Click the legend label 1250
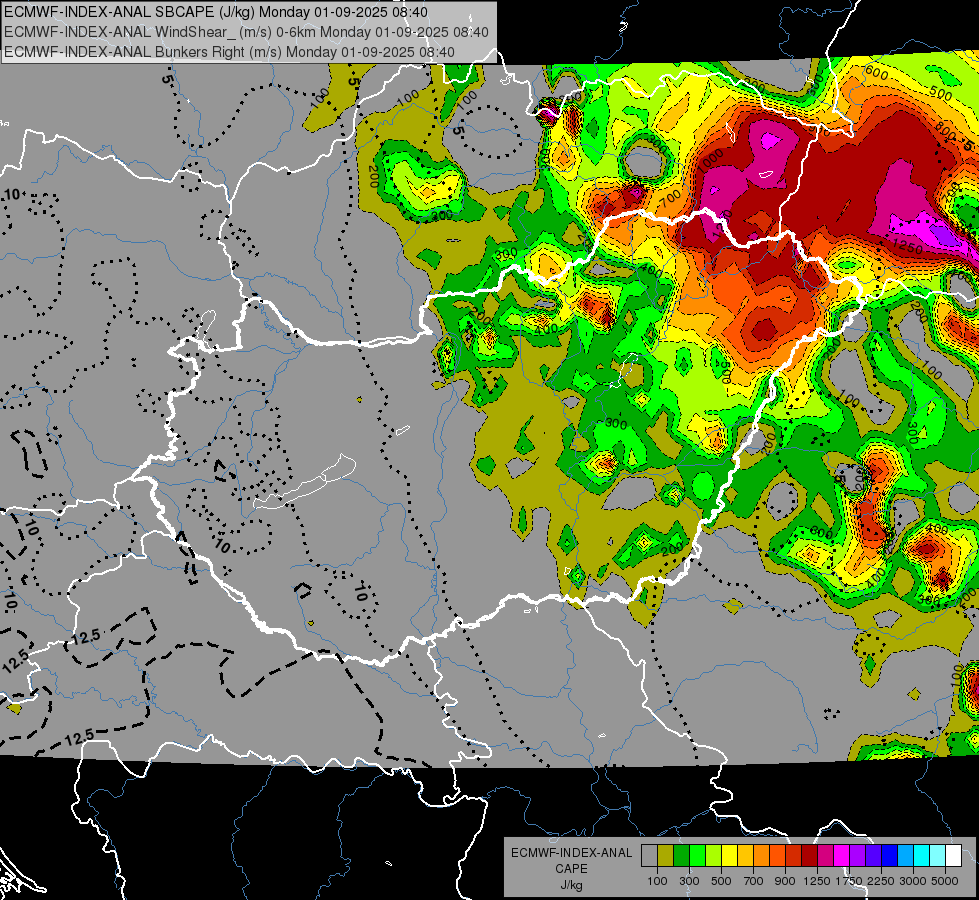This screenshot has height=900, width=979. [x=817, y=881]
